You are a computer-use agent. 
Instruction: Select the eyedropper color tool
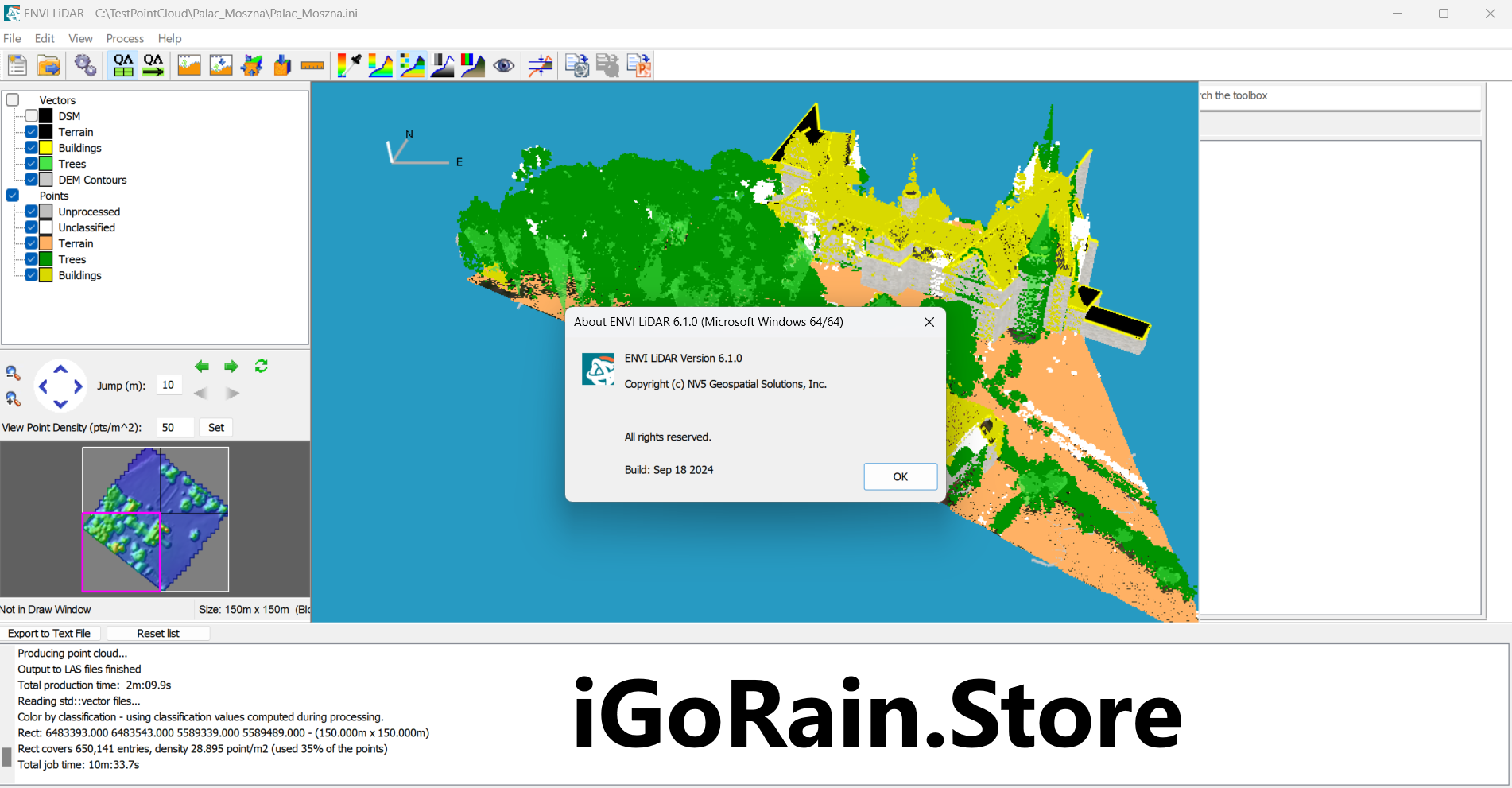tap(349, 65)
